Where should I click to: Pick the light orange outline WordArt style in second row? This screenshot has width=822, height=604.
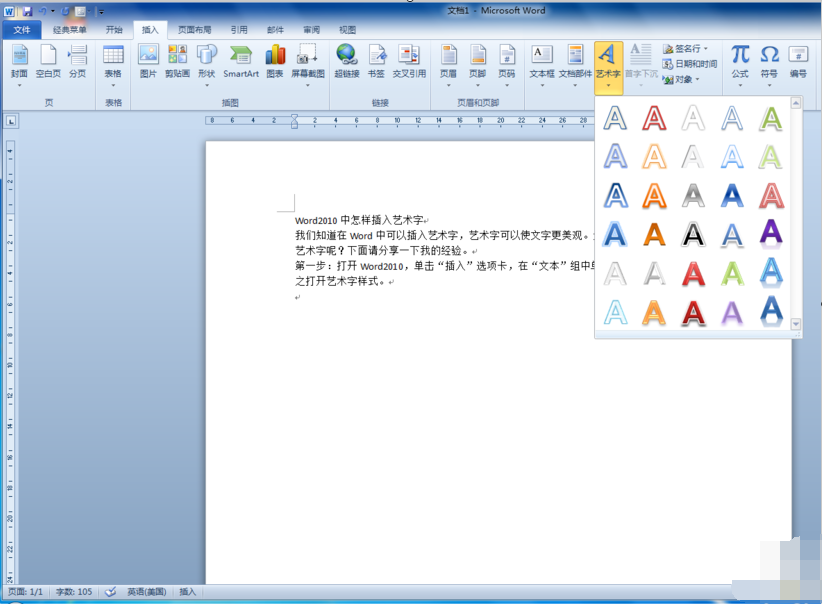click(x=654, y=156)
